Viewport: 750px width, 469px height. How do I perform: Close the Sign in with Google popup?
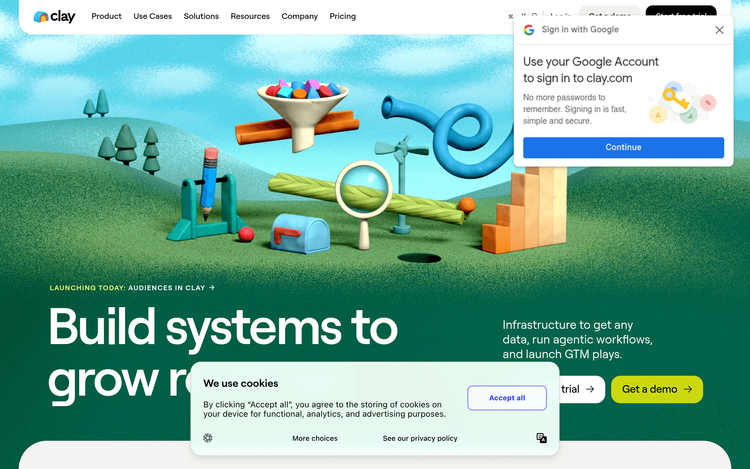719,30
